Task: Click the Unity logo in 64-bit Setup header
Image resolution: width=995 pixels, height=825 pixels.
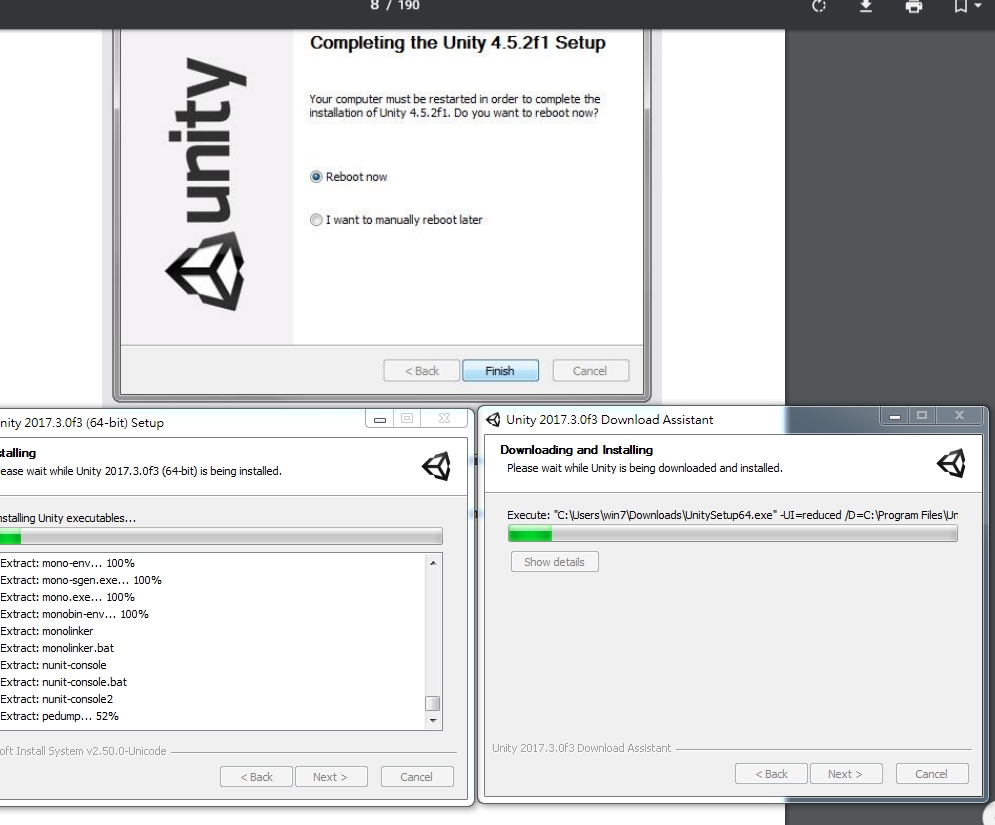Action: point(436,465)
